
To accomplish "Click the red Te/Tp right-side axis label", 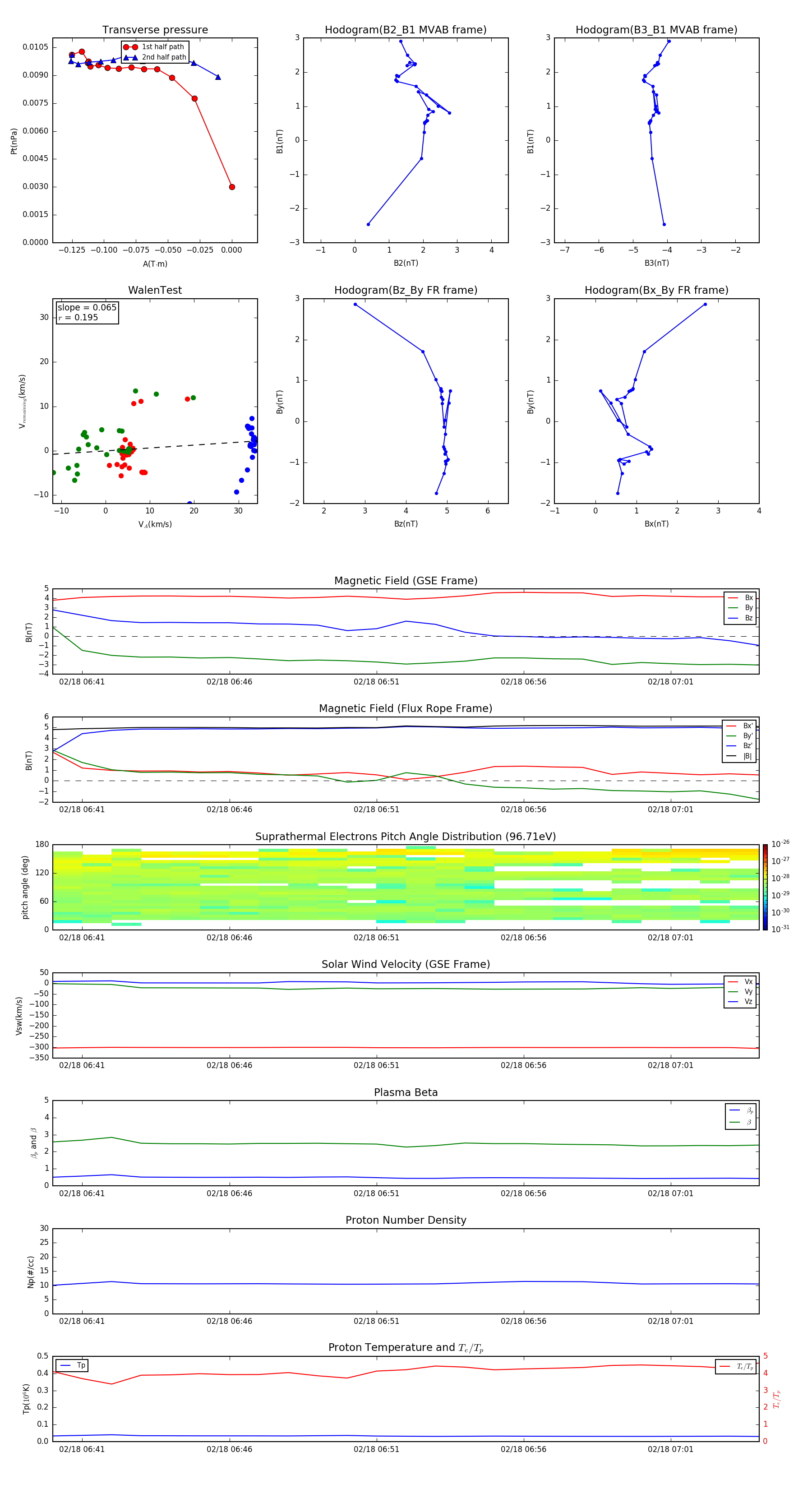I will pyautogui.click(x=777, y=1399).
